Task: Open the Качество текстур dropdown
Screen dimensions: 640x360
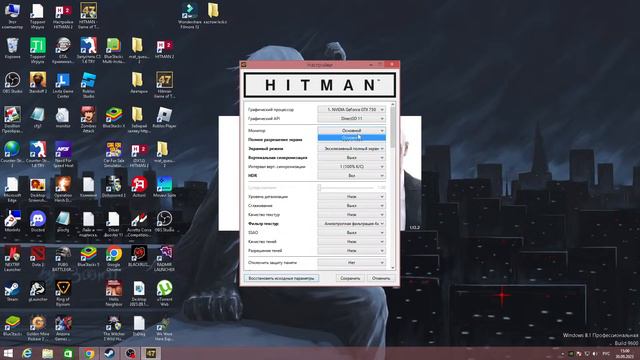Action: pyautogui.click(x=351, y=215)
